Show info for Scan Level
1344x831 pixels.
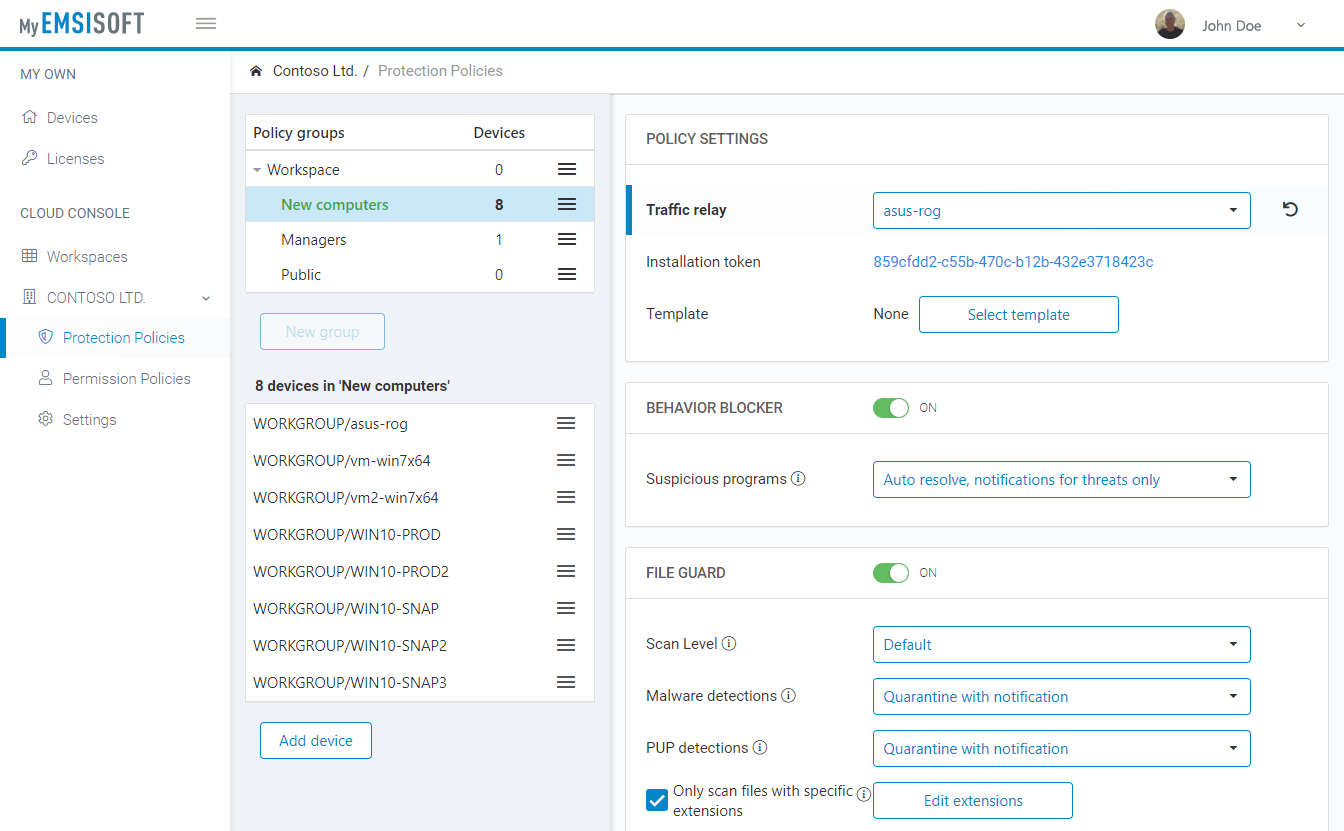coord(729,644)
